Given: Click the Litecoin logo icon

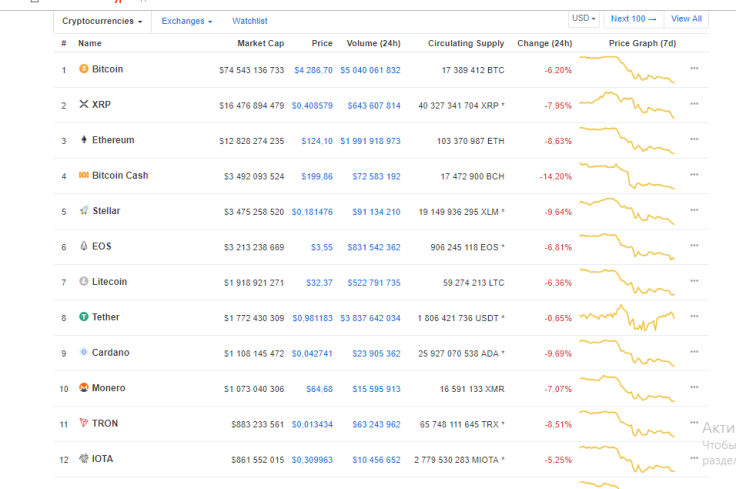Looking at the screenshot, I should [84, 281].
